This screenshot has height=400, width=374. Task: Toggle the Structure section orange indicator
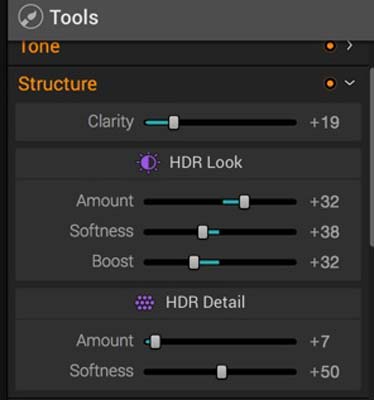click(x=330, y=83)
